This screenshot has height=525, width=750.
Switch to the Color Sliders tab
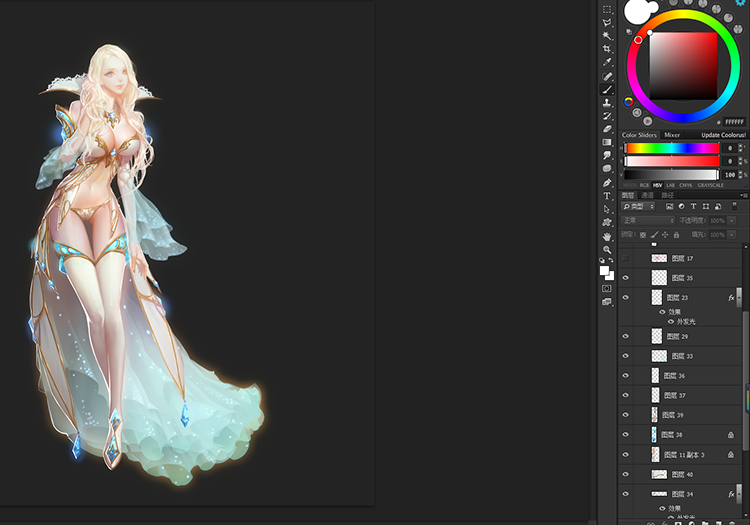point(639,135)
